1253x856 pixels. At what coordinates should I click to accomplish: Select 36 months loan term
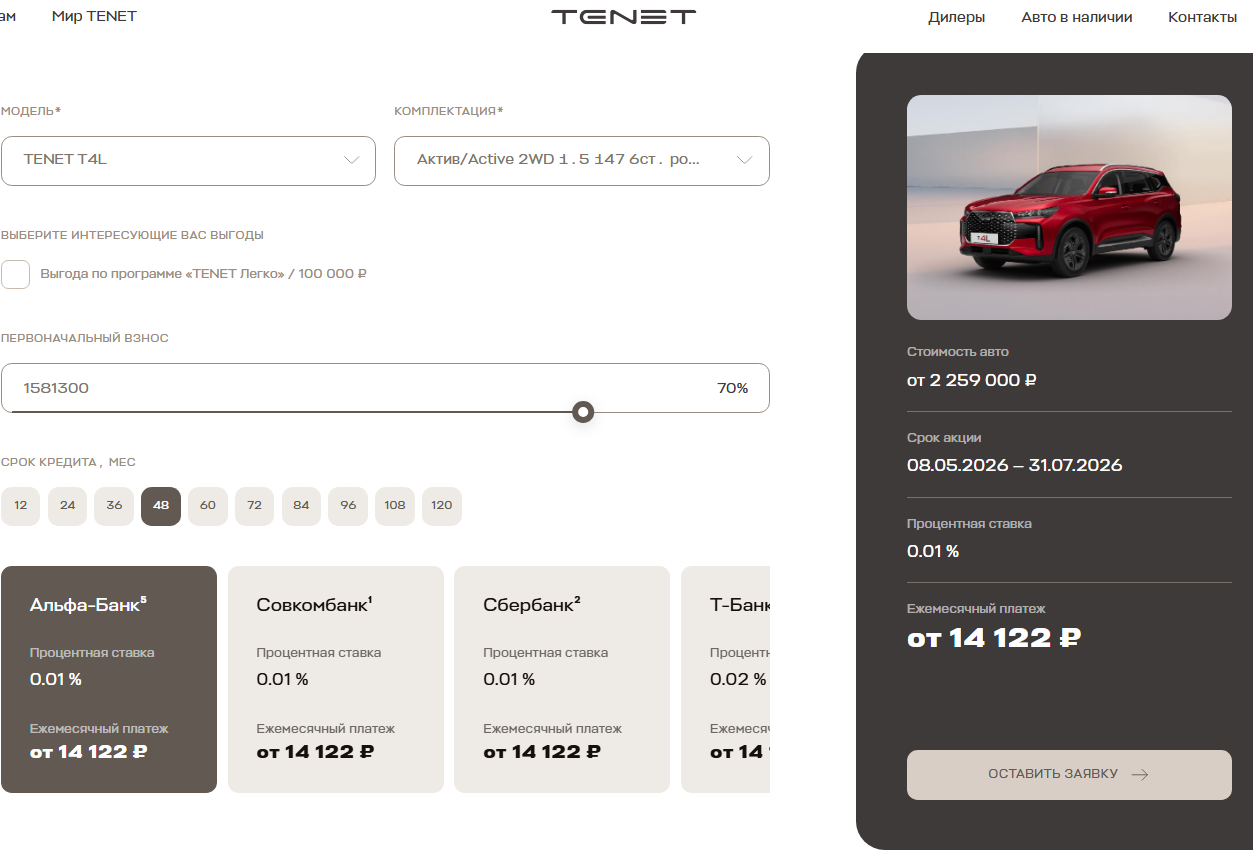tap(114, 506)
